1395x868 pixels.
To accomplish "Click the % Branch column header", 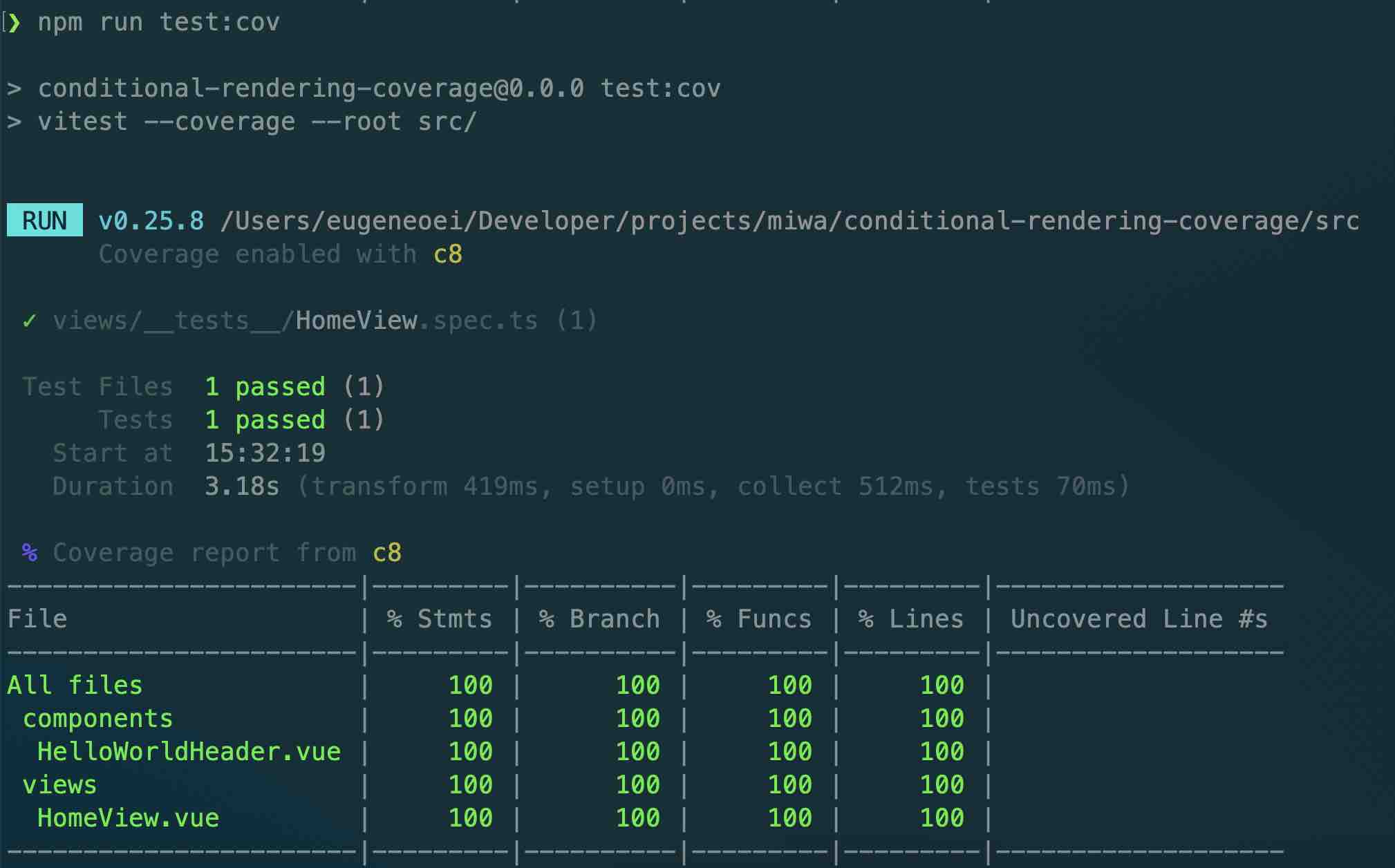I will tap(599, 619).
